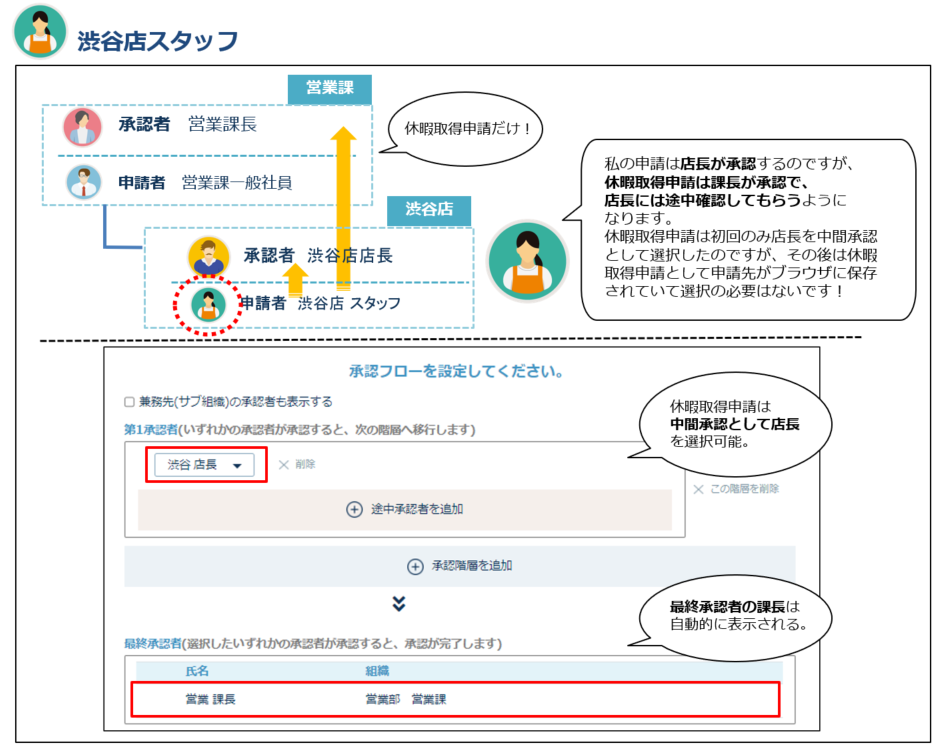Click the large staff avatar beside the speech bubble
The image size is (944, 747).
coord(527,261)
